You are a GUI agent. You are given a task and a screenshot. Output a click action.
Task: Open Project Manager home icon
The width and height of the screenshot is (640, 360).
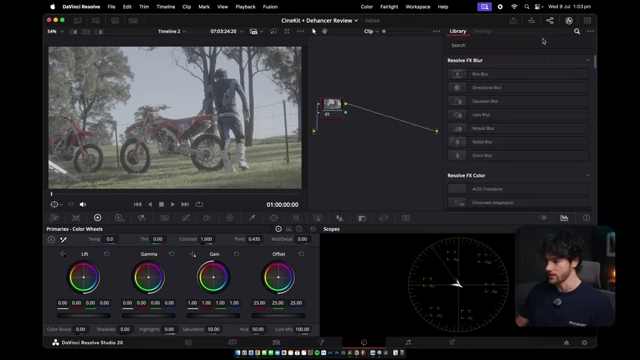[x=567, y=343]
